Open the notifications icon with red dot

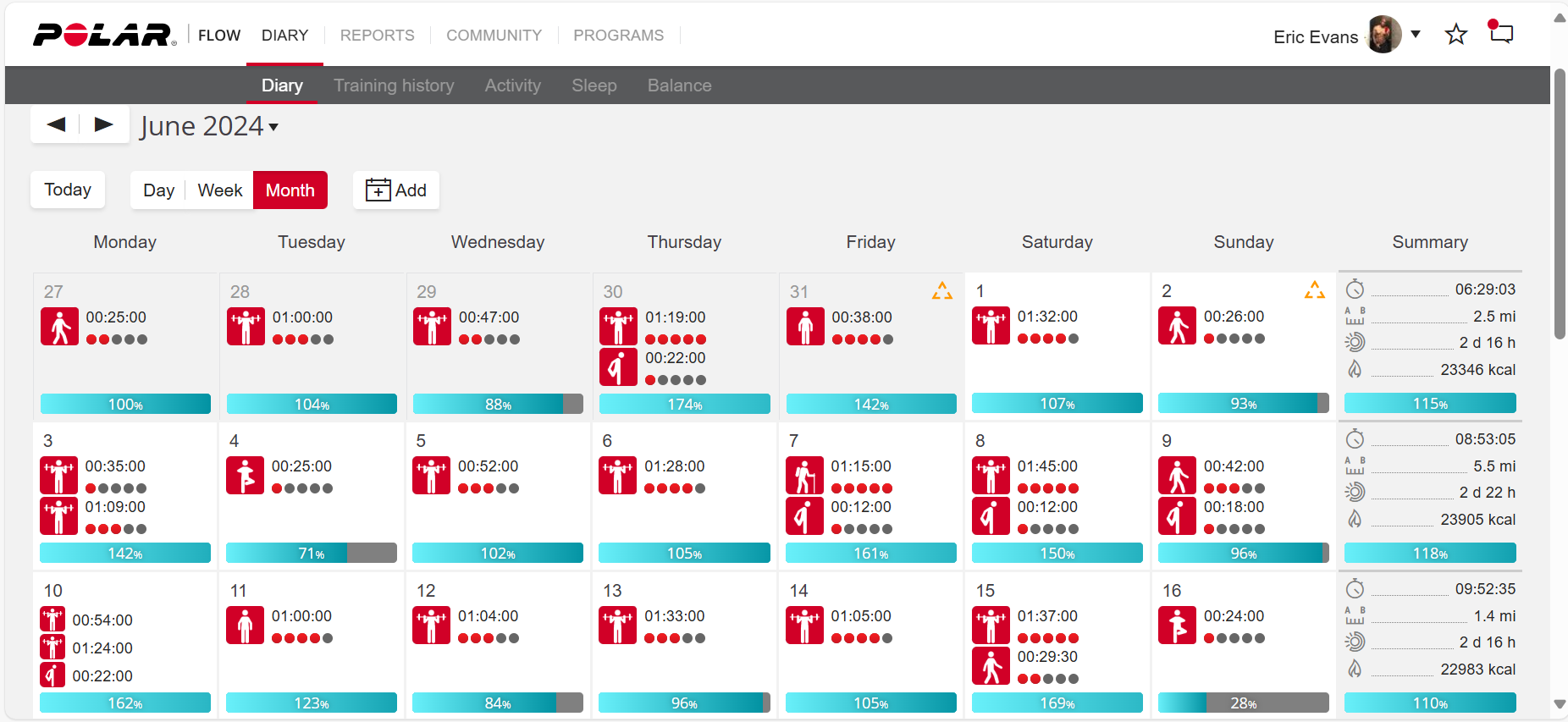click(1500, 33)
